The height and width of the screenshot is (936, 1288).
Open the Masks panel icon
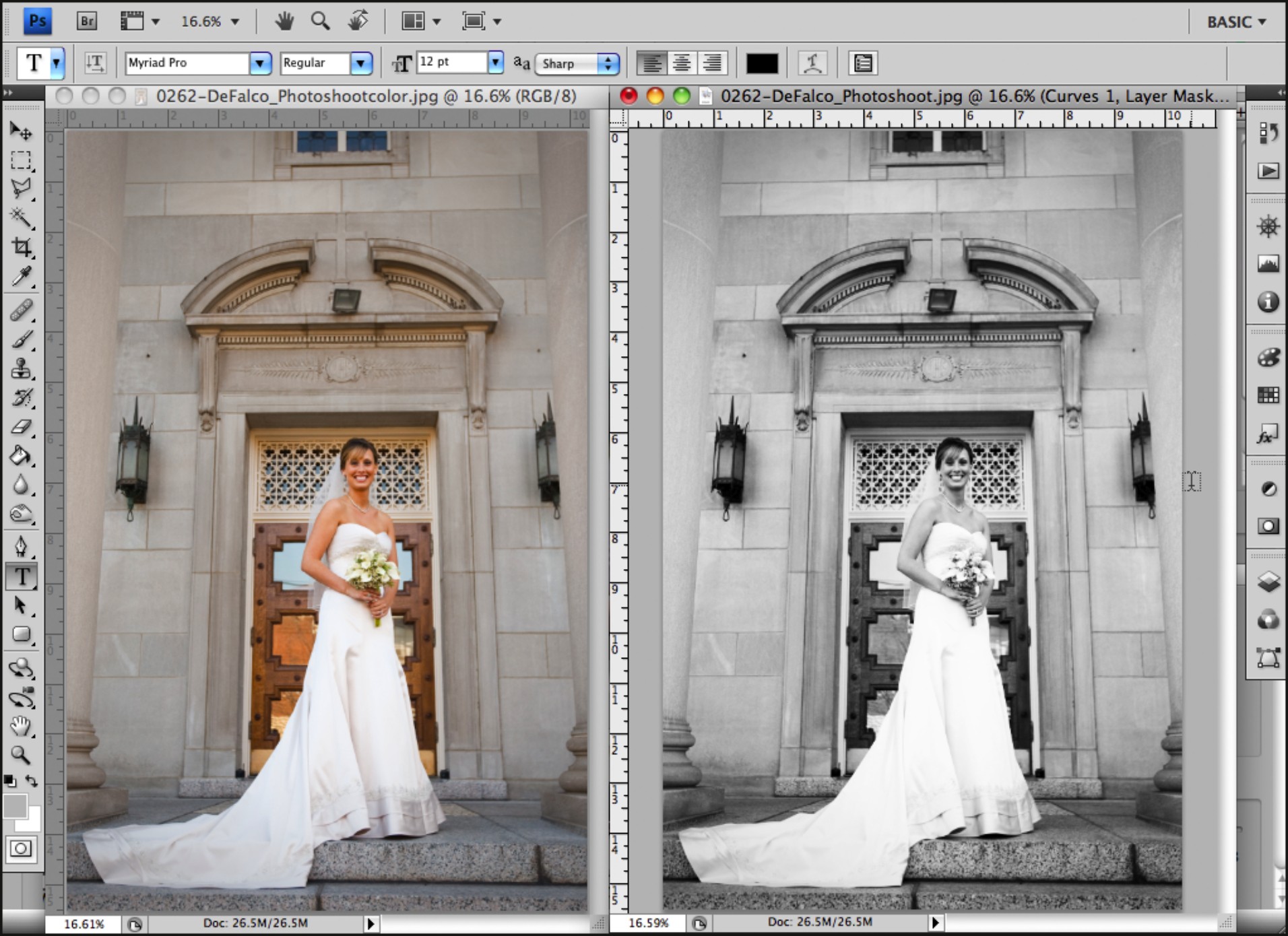(x=1268, y=526)
